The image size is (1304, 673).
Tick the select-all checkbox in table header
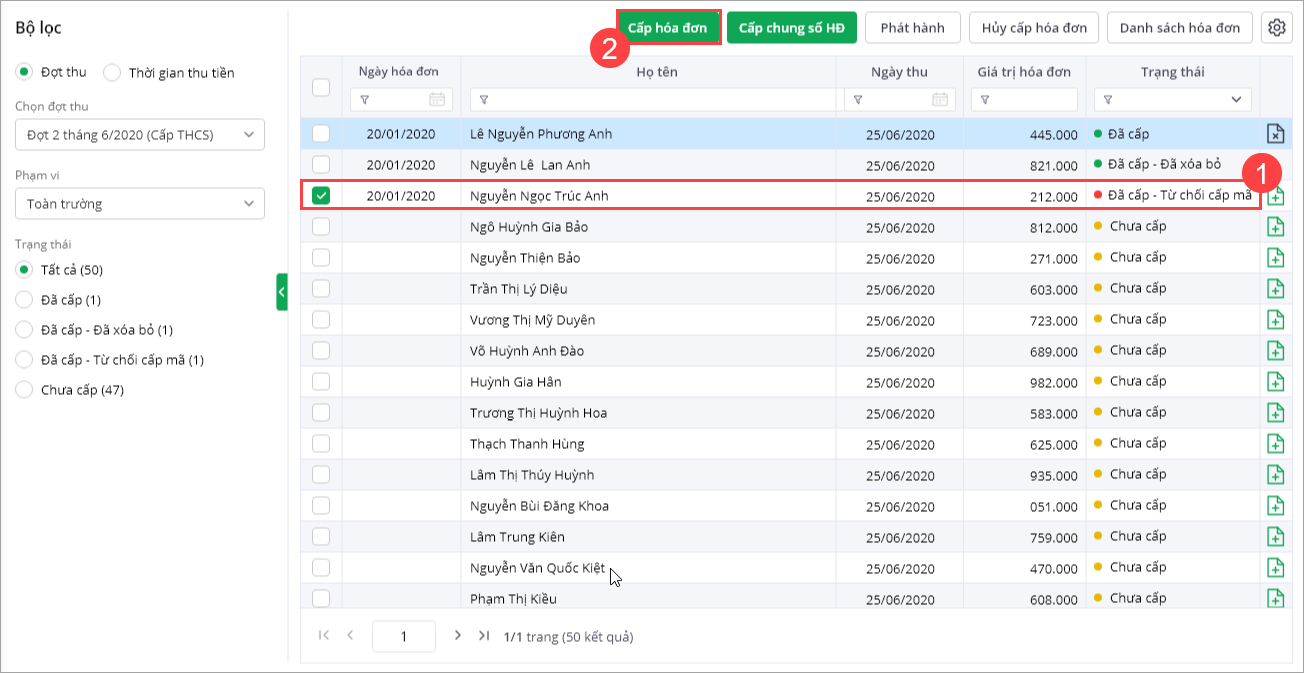click(x=321, y=87)
